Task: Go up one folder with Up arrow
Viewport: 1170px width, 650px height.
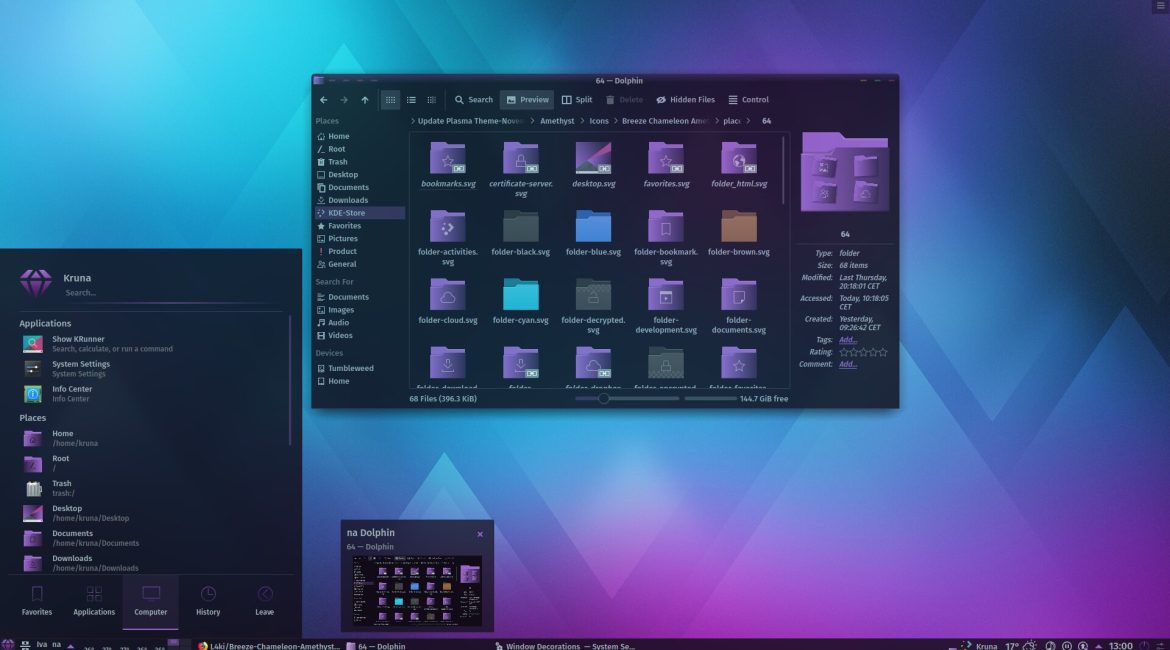Action: pos(365,100)
